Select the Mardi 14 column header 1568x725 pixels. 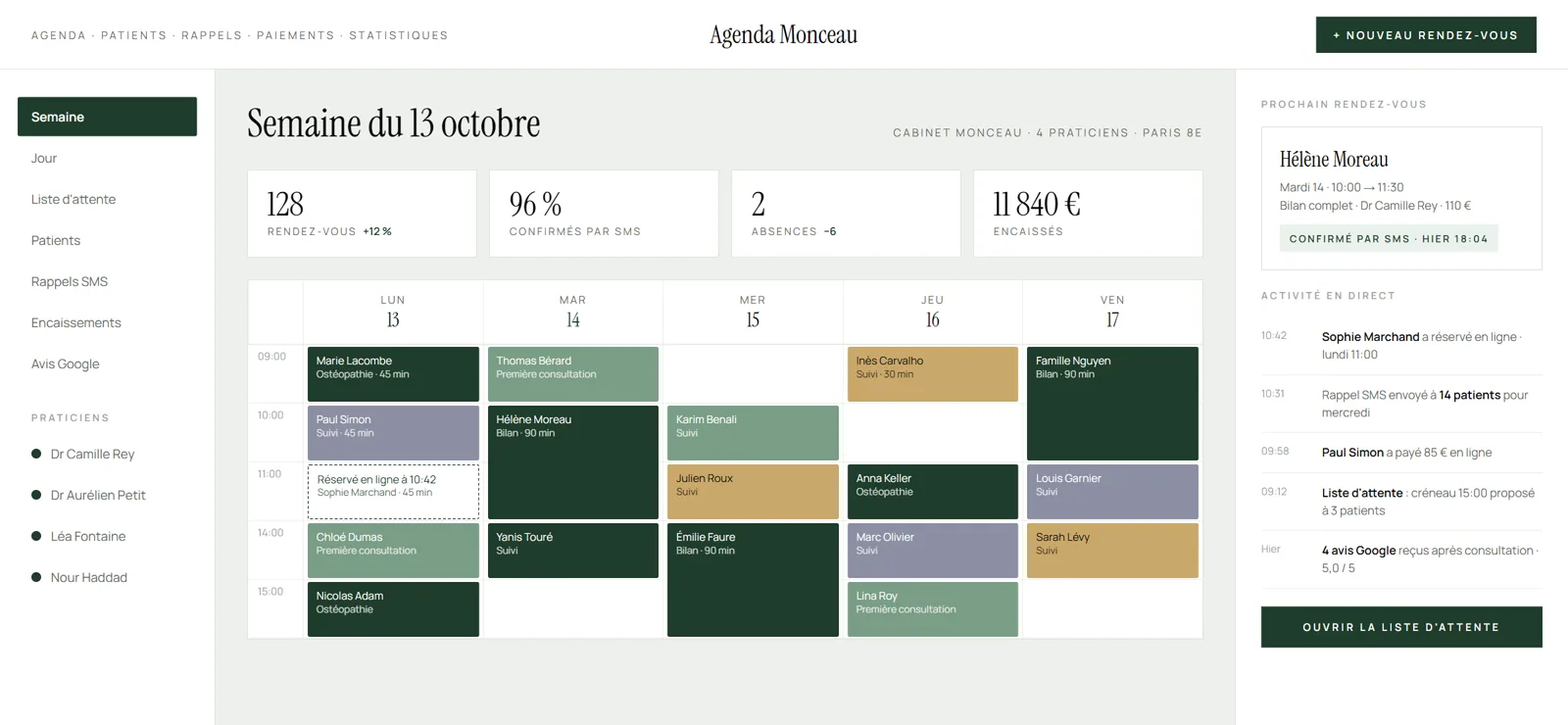(573, 312)
